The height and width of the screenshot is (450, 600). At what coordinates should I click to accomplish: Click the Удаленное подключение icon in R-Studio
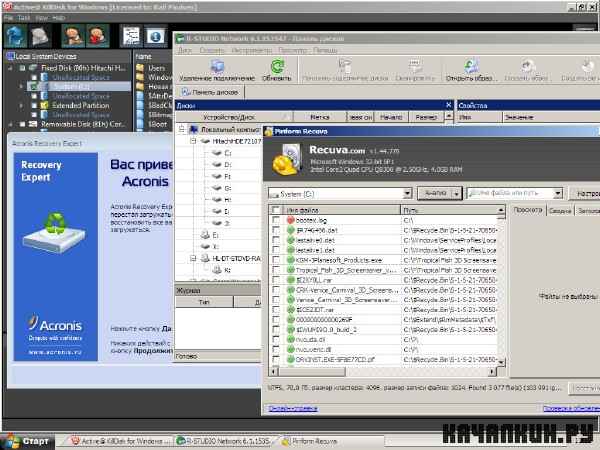click(217, 66)
